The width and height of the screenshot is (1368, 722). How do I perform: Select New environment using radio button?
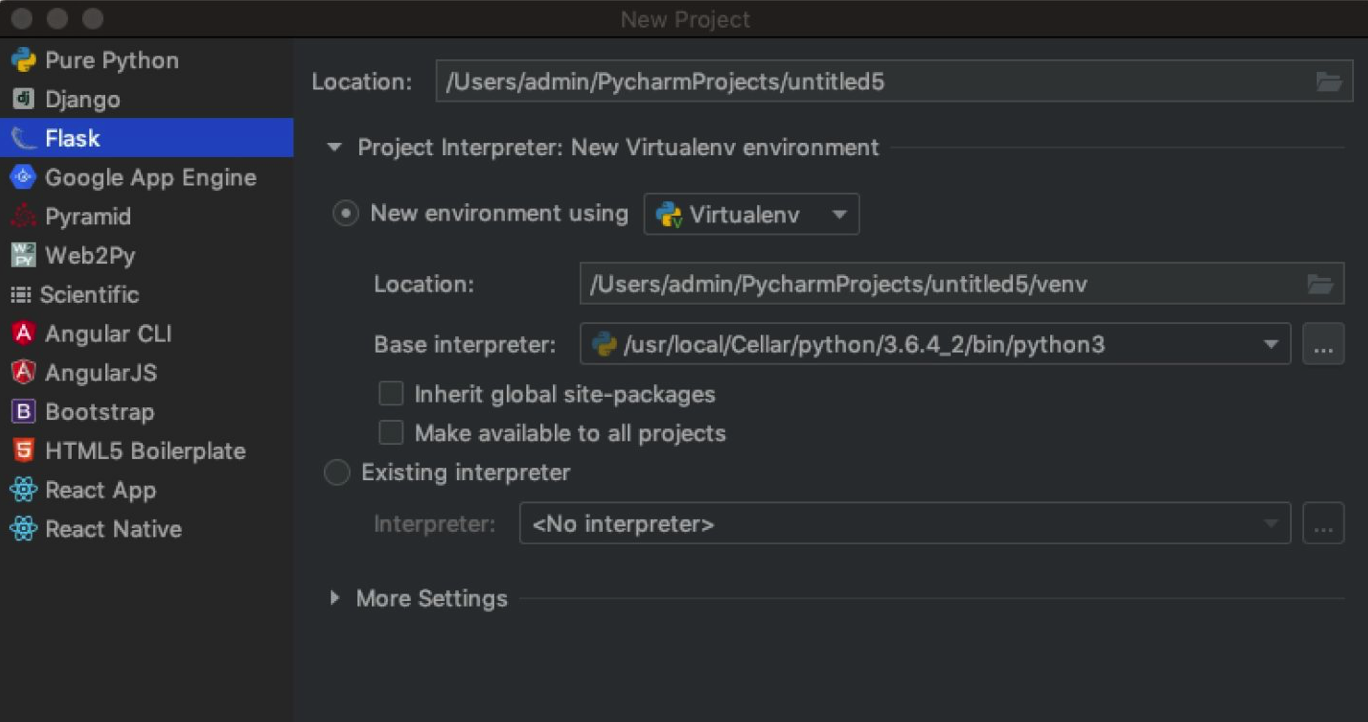346,214
